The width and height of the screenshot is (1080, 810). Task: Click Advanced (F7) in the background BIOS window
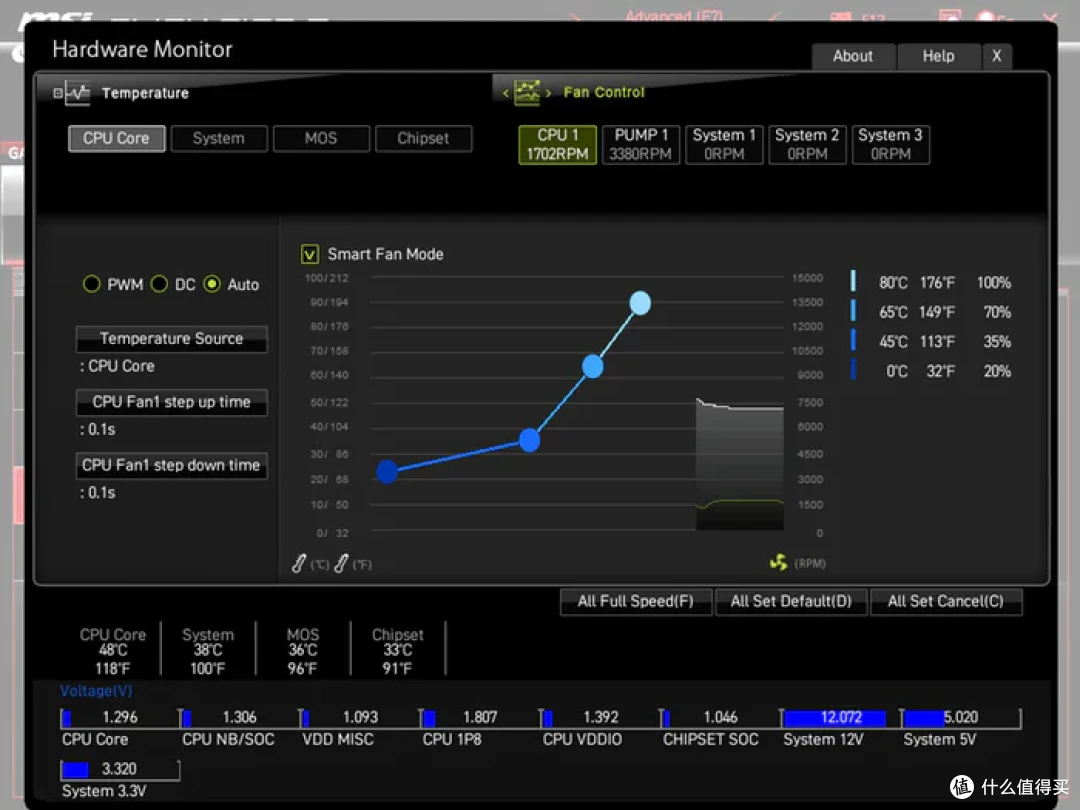(x=674, y=16)
